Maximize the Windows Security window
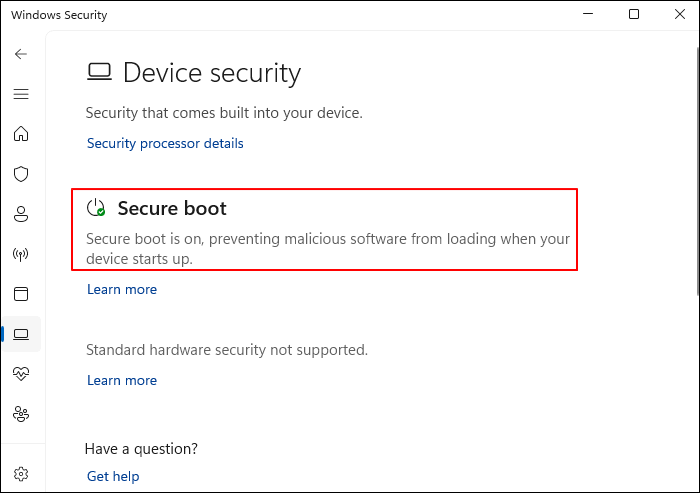Viewport: 700px width, 493px height. 634,15
